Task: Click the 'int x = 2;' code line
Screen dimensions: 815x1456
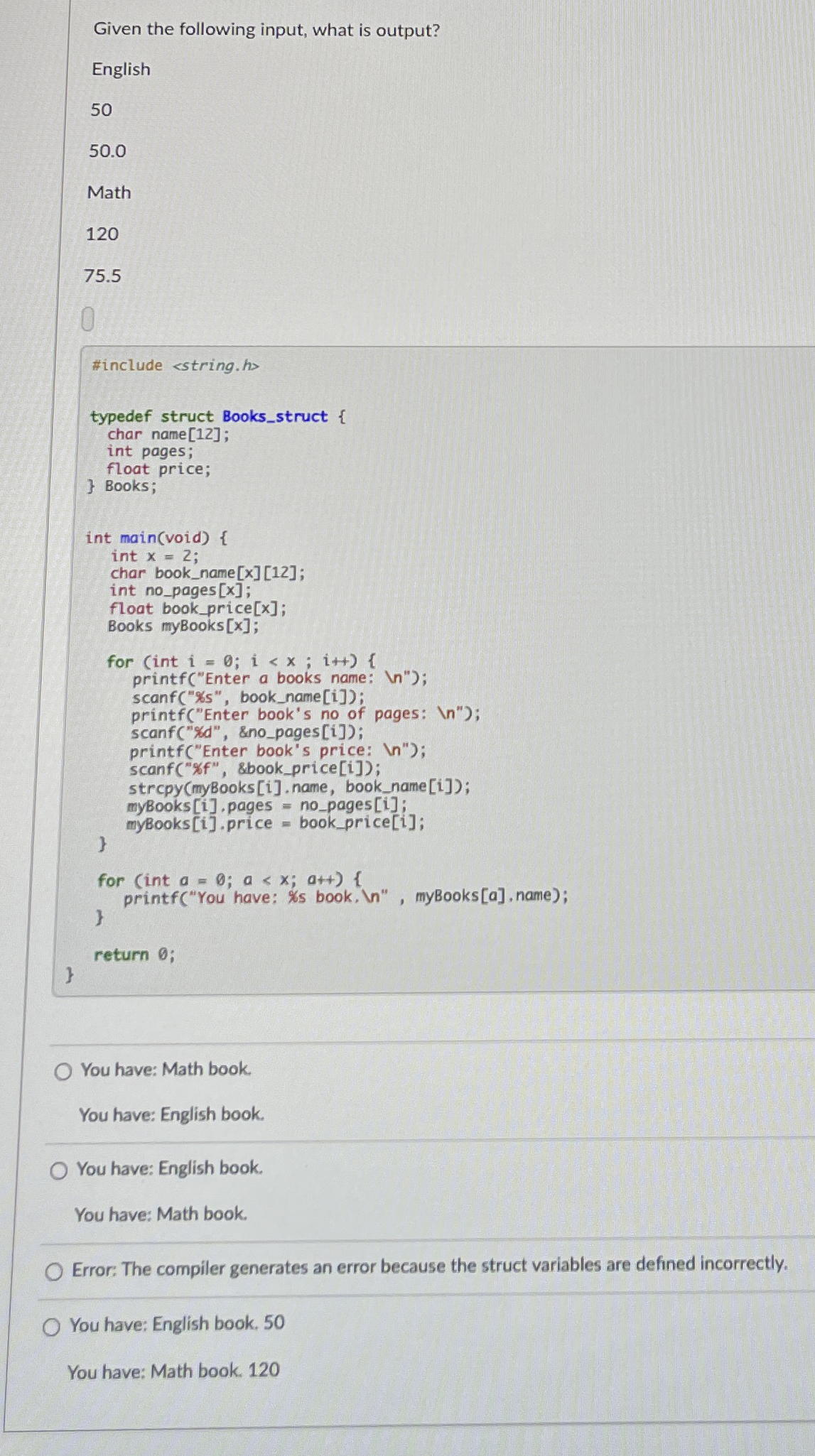Action: (155, 556)
